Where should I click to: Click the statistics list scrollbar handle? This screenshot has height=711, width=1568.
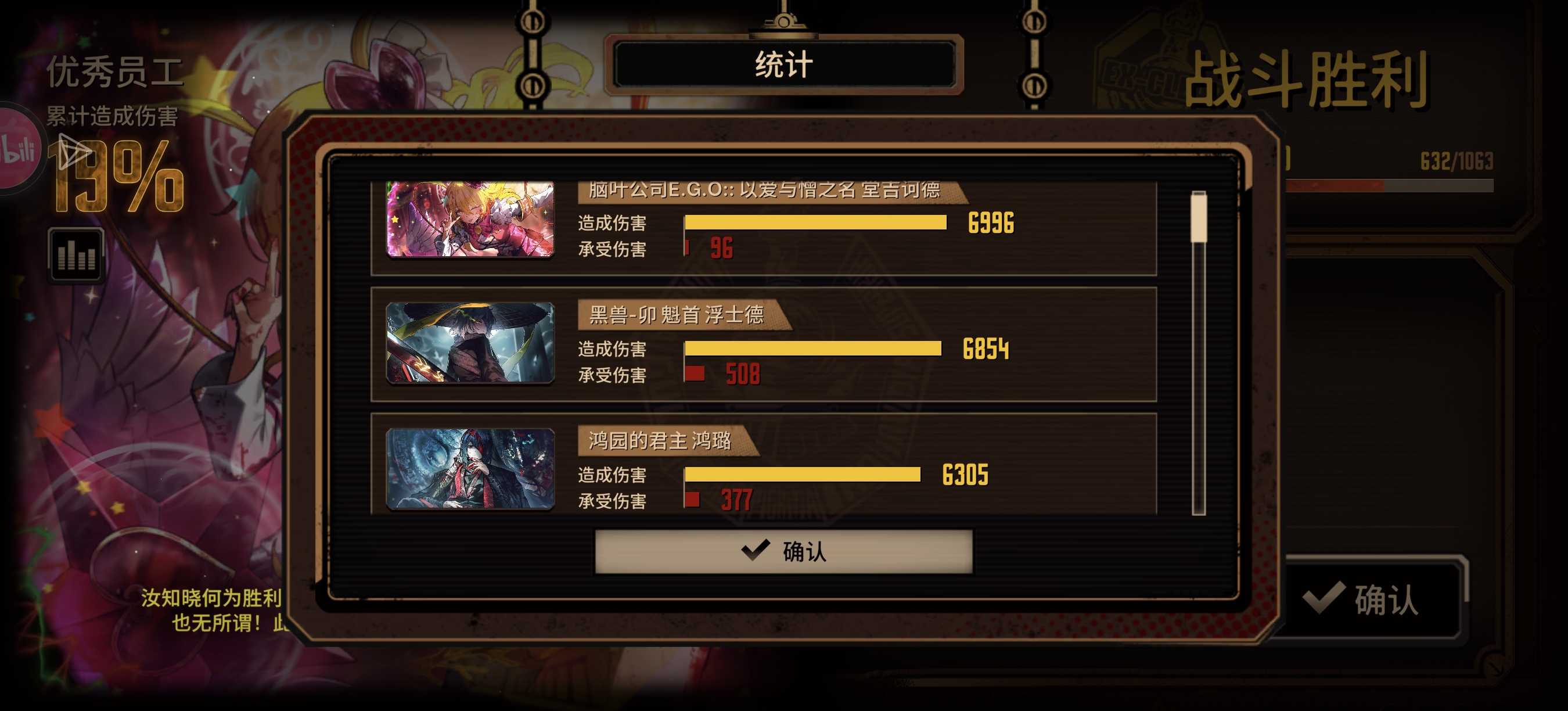(x=1199, y=217)
